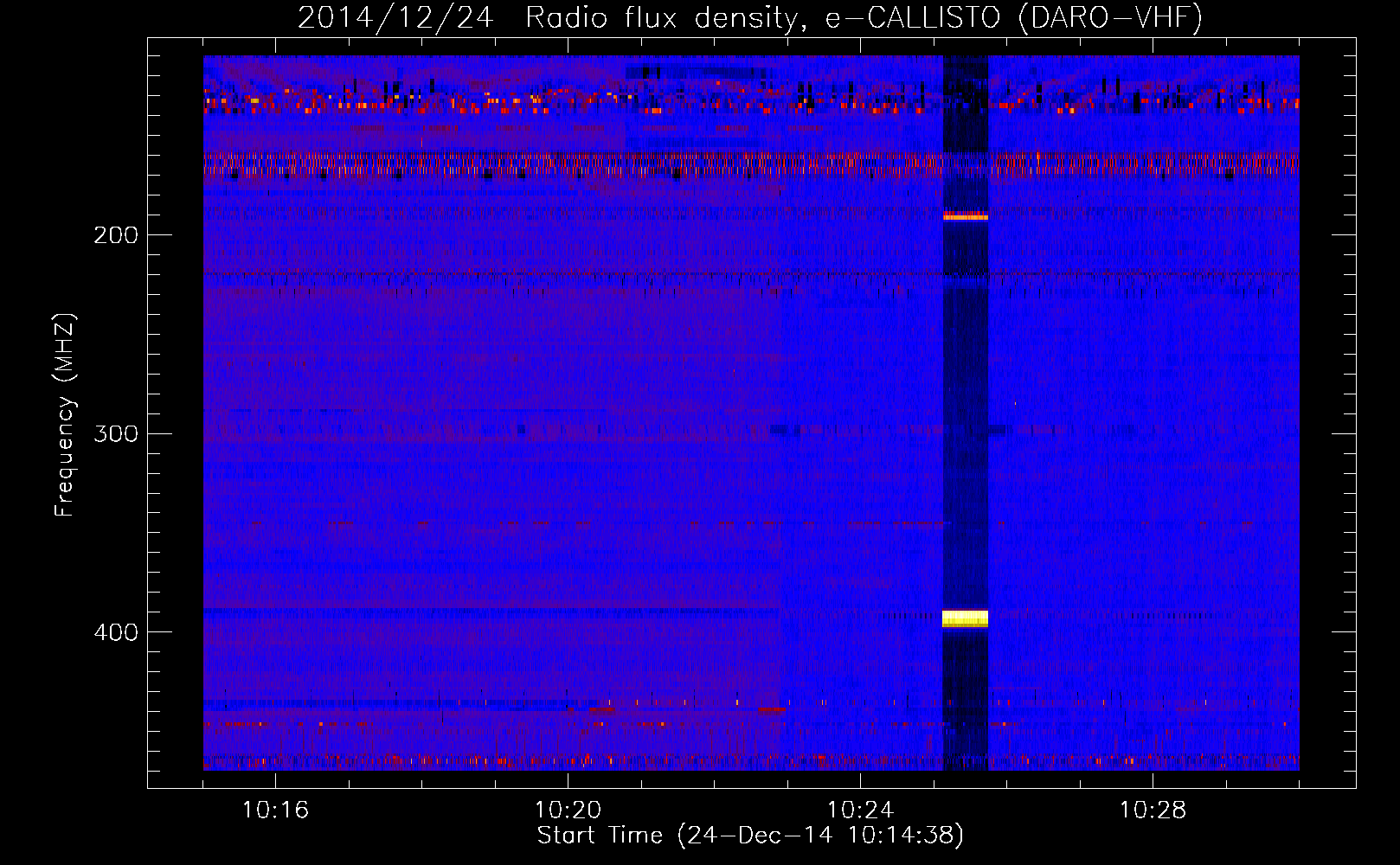Click the '10:16' time tick label
Viewport: 1400px width, 865px height.
(x=275, y=811)
